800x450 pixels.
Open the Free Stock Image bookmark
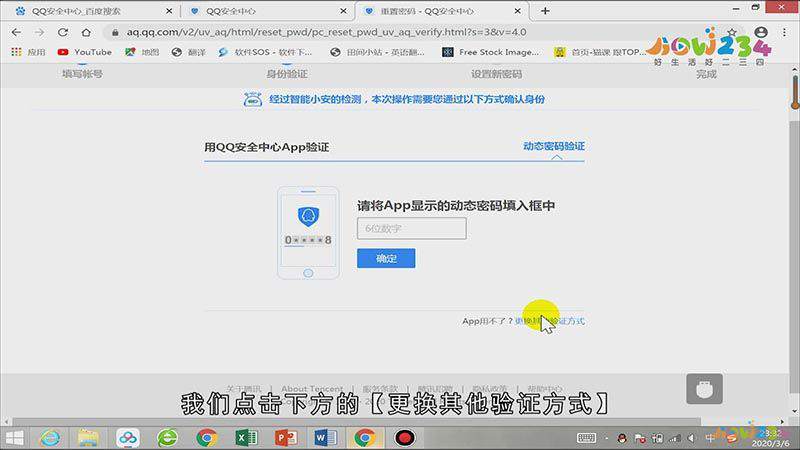490,52
